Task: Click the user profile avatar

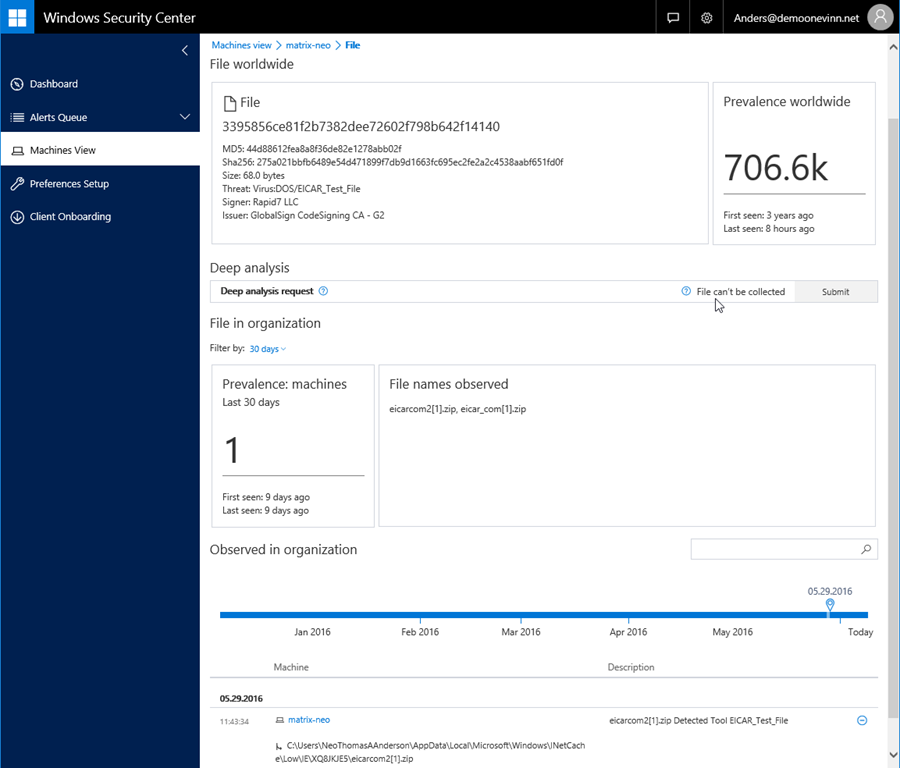Action: click(879, 17)
